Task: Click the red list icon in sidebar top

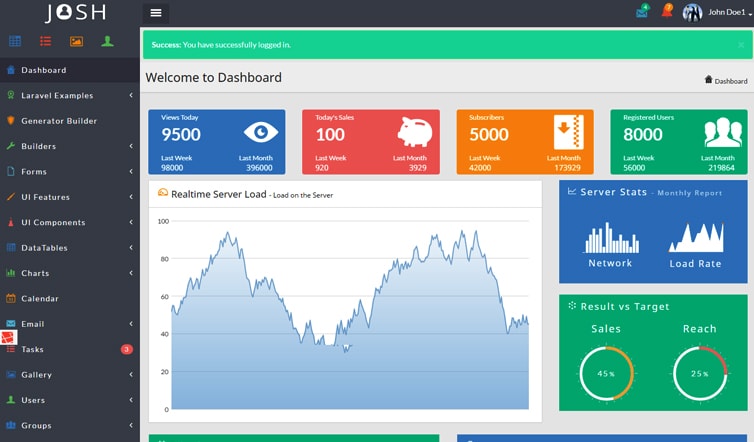Action: tap(46, 41)
